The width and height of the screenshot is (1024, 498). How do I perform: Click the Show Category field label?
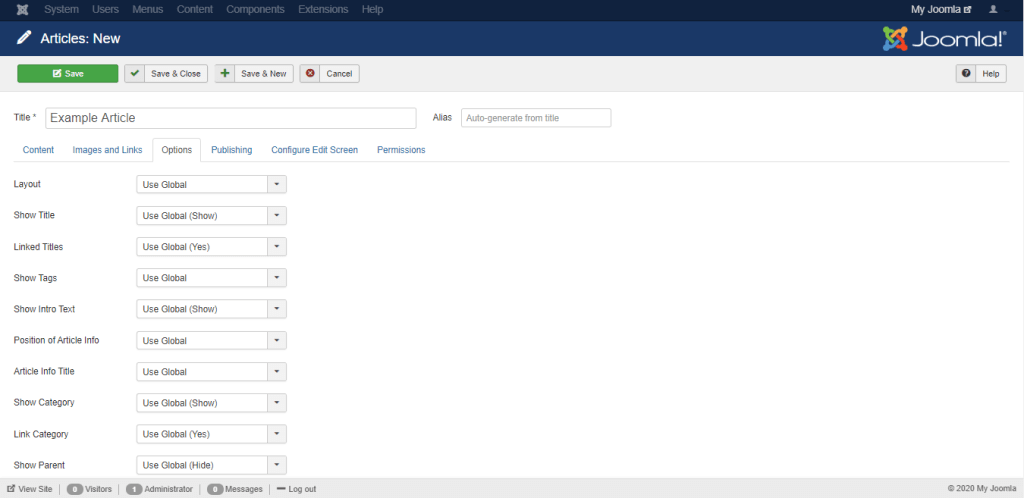click(44, 402)
